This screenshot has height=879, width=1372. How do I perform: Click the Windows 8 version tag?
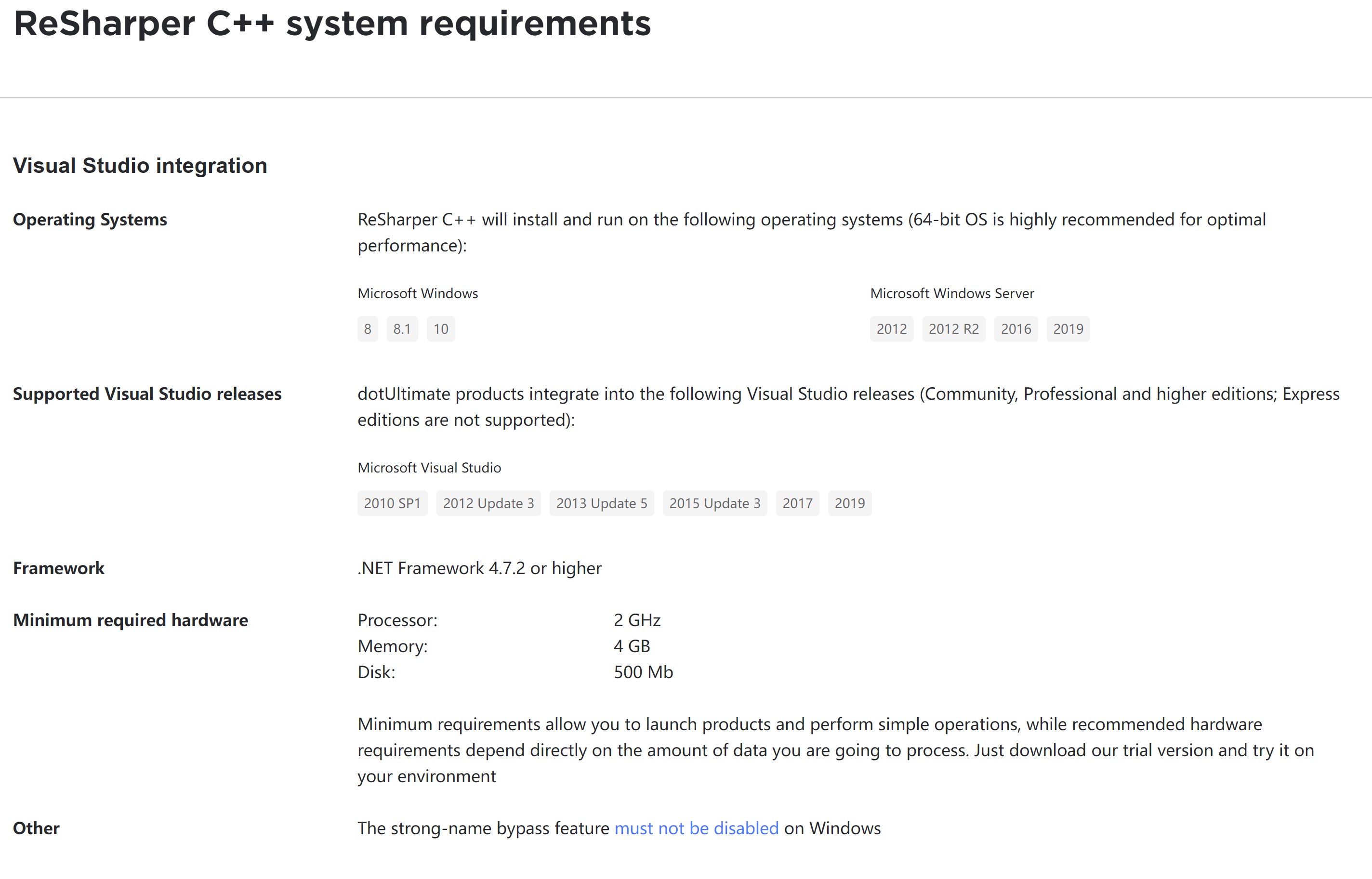[x=368, y=329]
